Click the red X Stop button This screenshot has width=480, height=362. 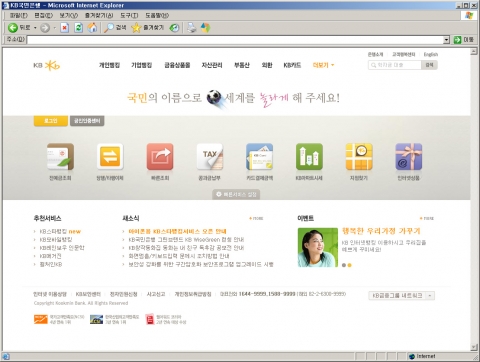pos(65,28)
